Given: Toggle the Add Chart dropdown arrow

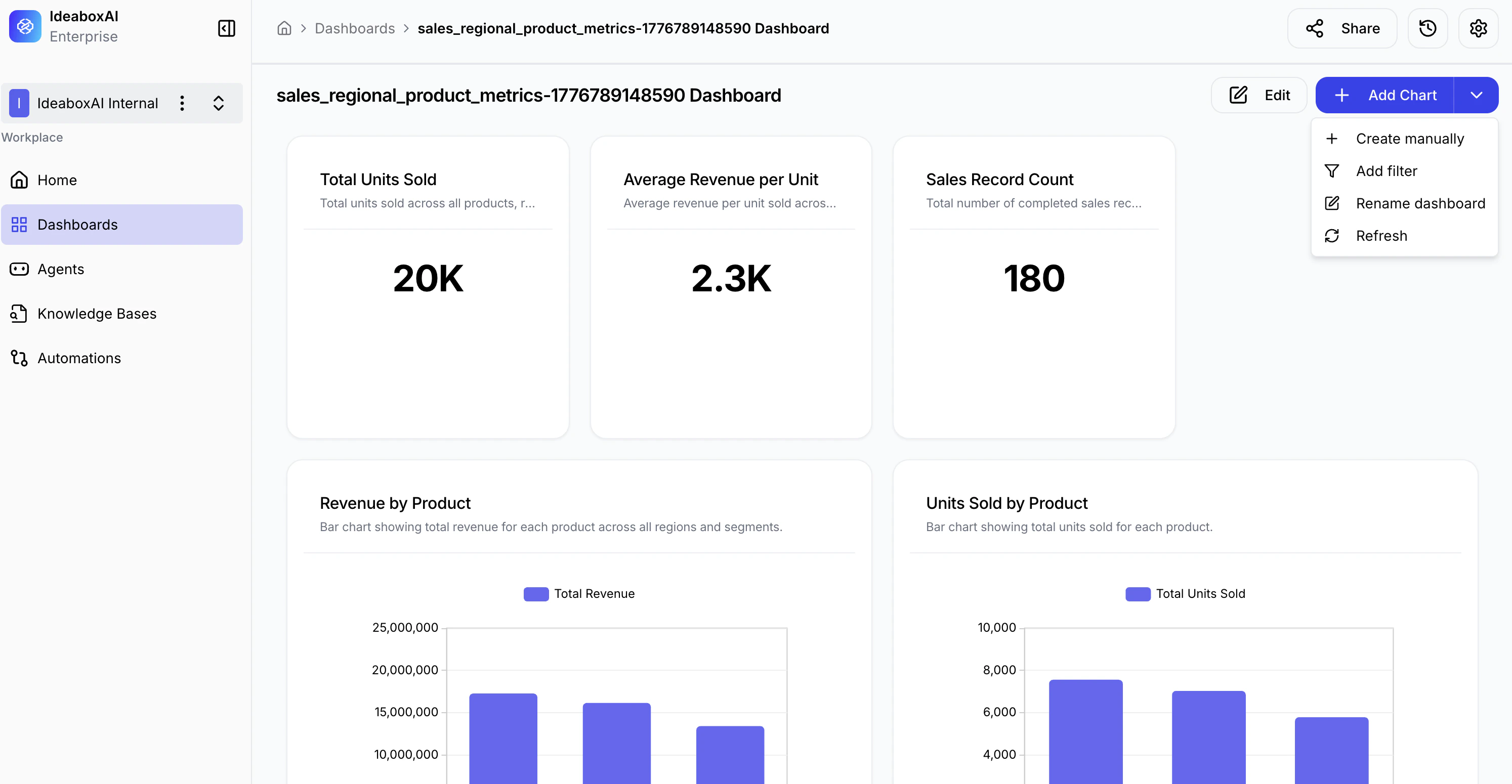Looking at the screenshot, I should coord(1476,95).
